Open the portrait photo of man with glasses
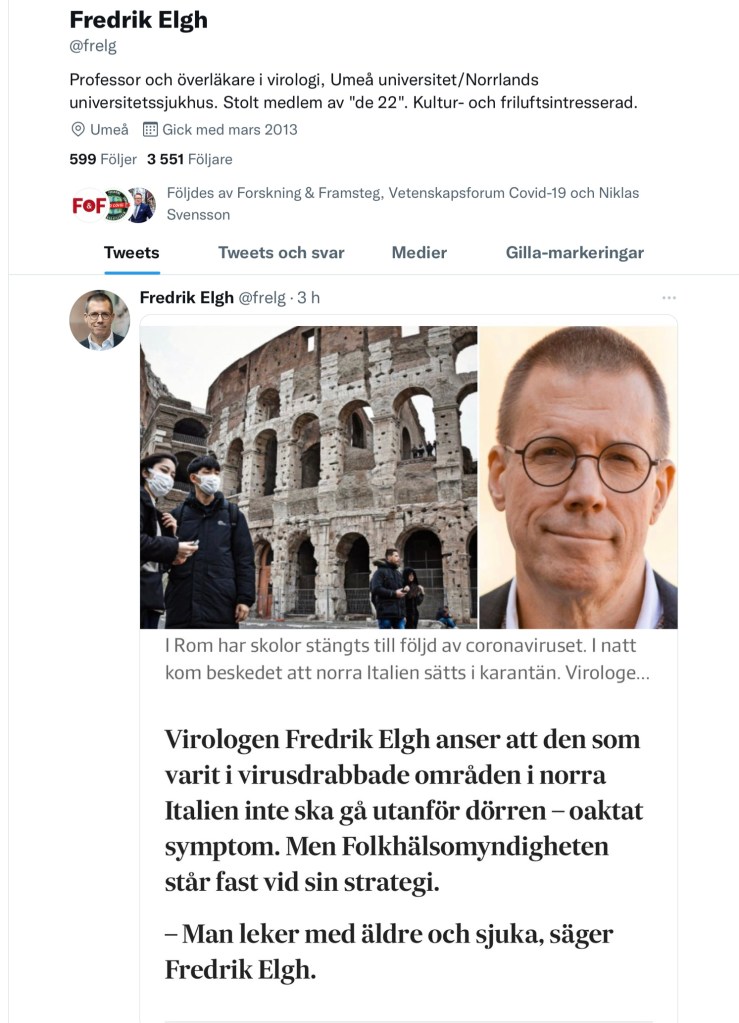Screen dimensions: 739x1023 579,477
